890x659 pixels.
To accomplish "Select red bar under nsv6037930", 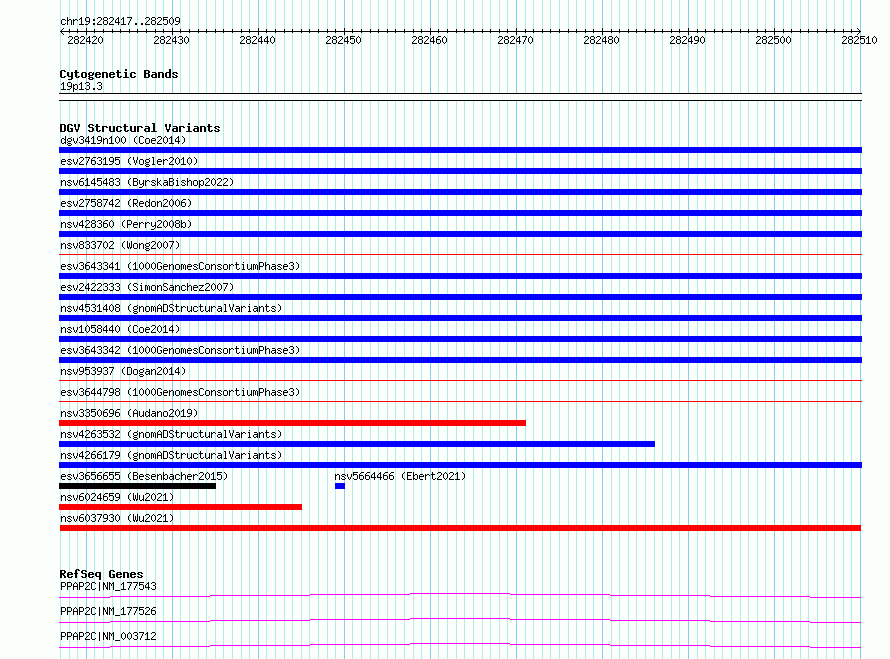I will (x=460, y=528).
